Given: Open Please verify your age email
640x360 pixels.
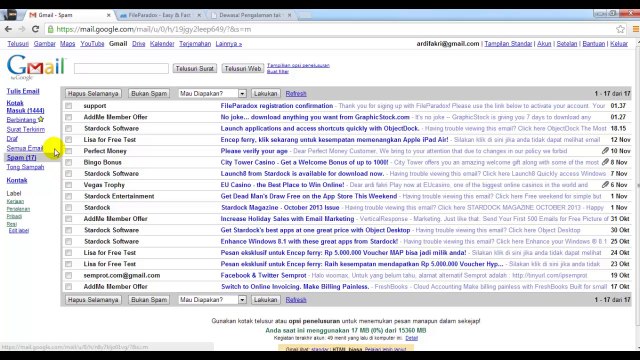Looking at the screenshot, I should pyautogui.click(x=254, y=151).
